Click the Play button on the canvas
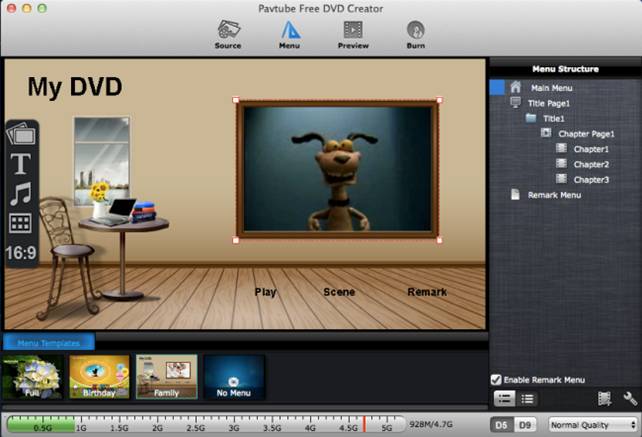Image resolution: width=642 pixels, height=437 pixels. [x=265, y=292]
